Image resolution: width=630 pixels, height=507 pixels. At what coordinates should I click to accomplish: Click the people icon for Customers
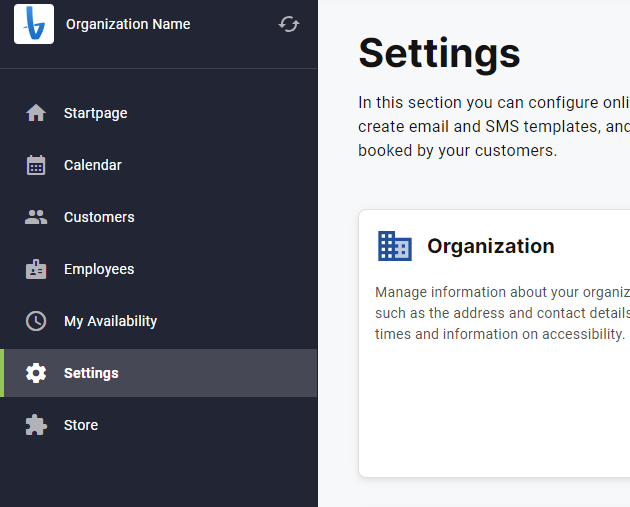(36, 217)
